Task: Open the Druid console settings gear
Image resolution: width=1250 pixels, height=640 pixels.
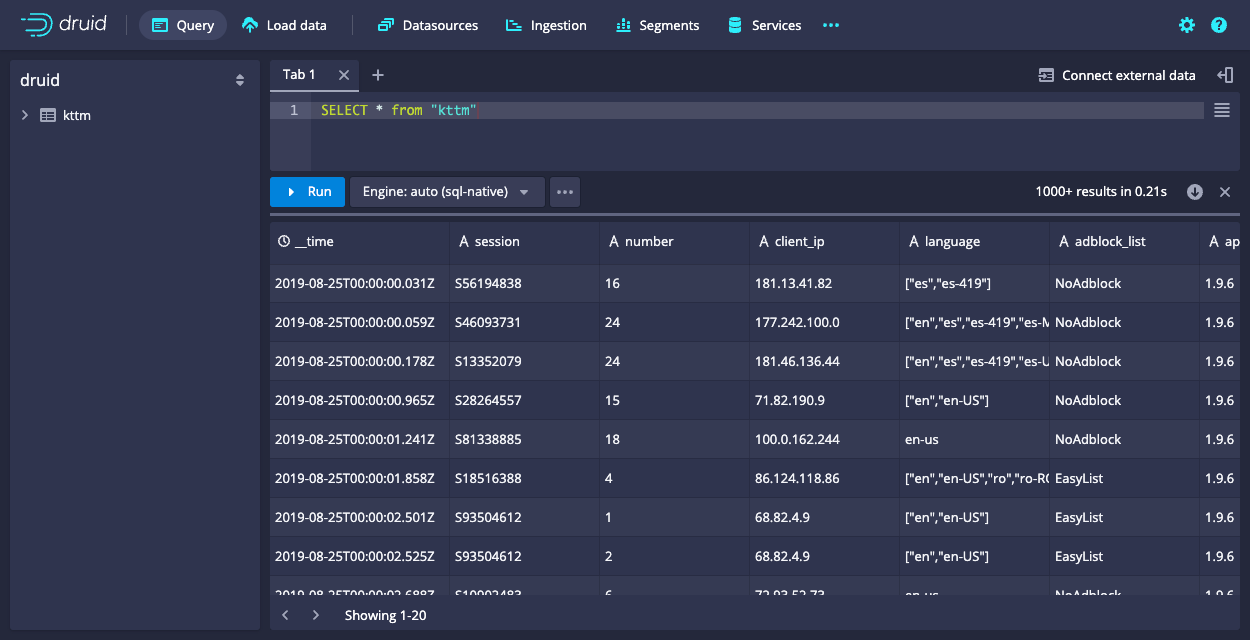Action: coord(1186,25)
